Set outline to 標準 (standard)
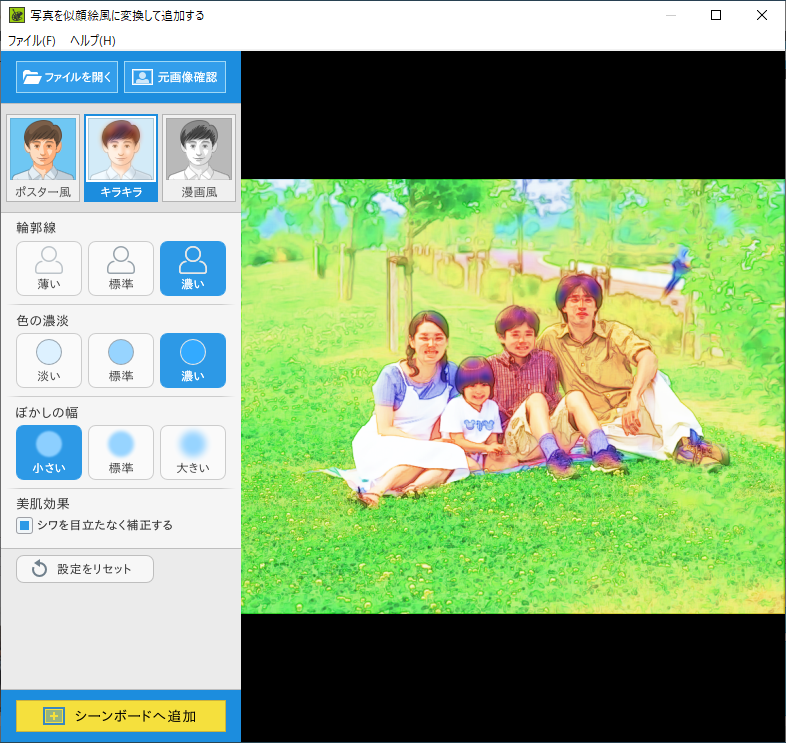Screen dimensions: 786x743 tap(121, 268)
